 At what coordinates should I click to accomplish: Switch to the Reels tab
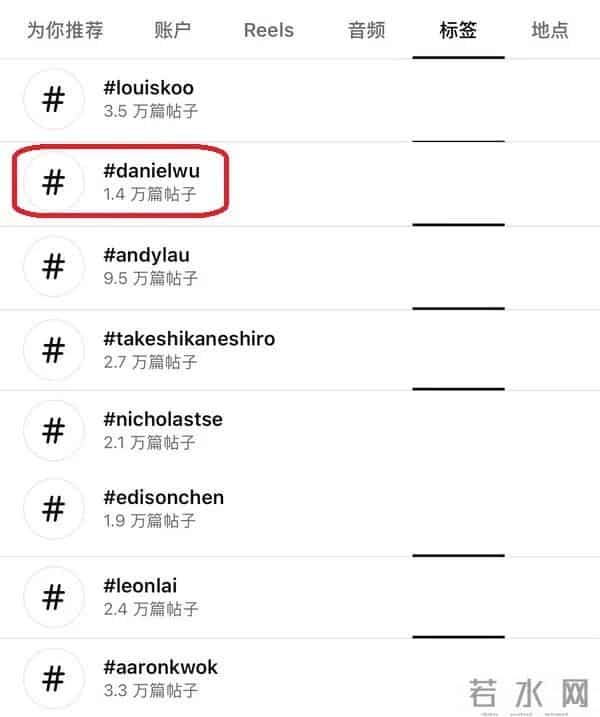pyautogui.click(x=269, y=30)
